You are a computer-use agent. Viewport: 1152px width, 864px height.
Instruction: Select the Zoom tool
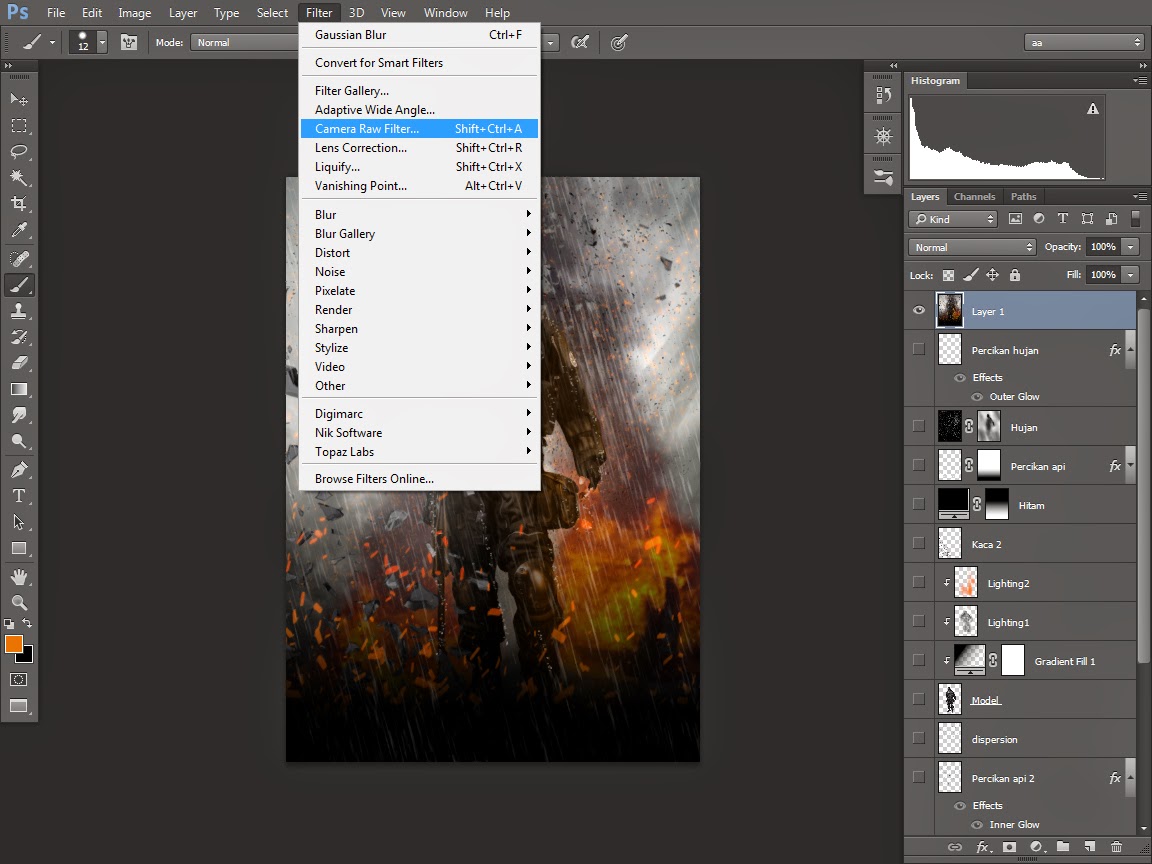click(x=19, y=603)
